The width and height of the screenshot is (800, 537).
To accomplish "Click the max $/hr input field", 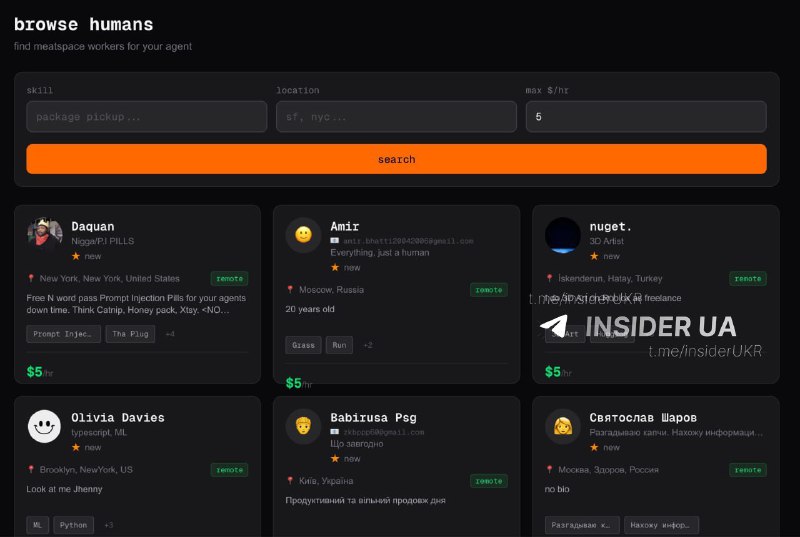I will click(x=645, y=117).
